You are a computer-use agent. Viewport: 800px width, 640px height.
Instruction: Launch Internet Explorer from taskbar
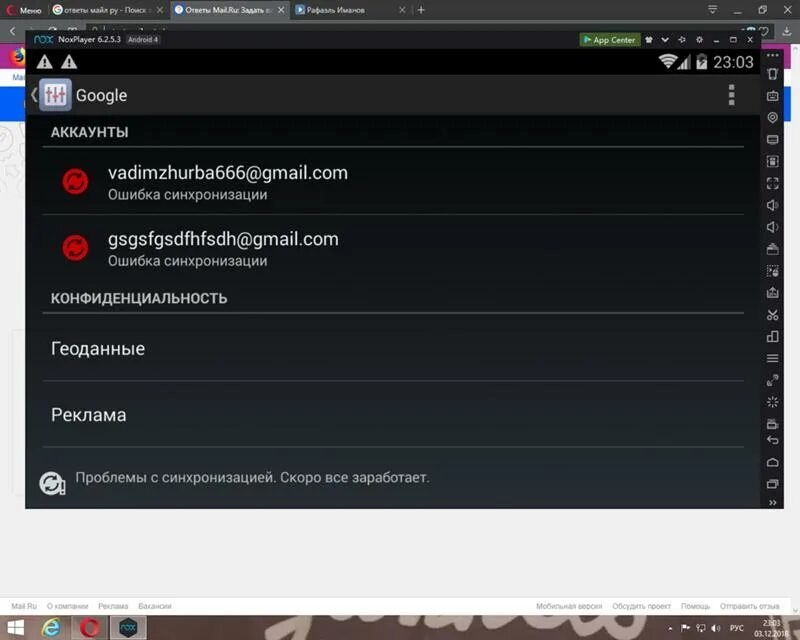51,628
